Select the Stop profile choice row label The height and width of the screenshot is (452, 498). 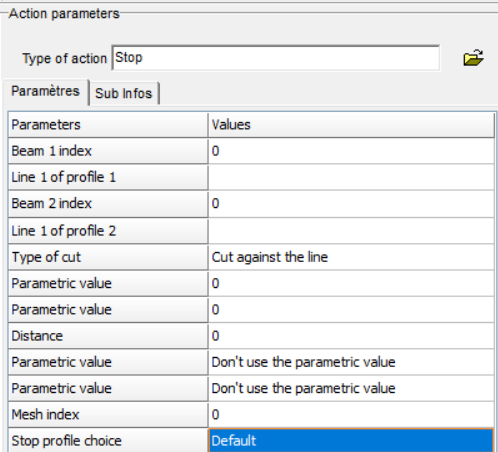(108, 441)
